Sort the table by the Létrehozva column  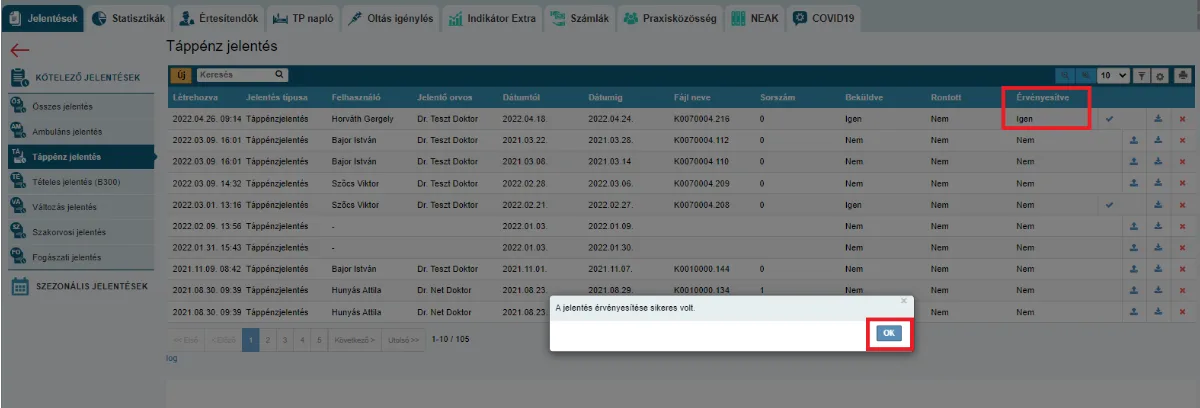point(195,97)
